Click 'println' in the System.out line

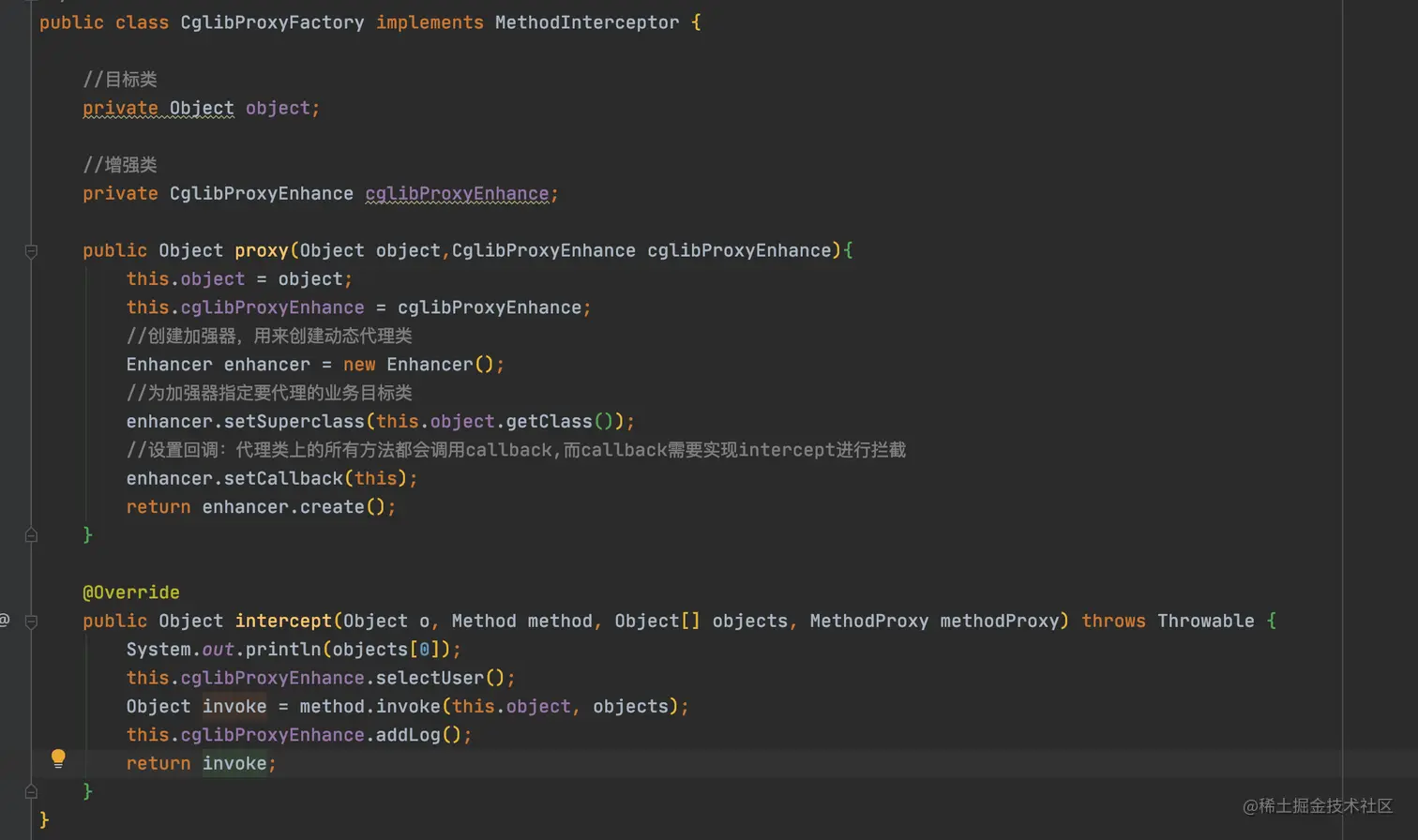pyautogui.click(x=283, y=649)
